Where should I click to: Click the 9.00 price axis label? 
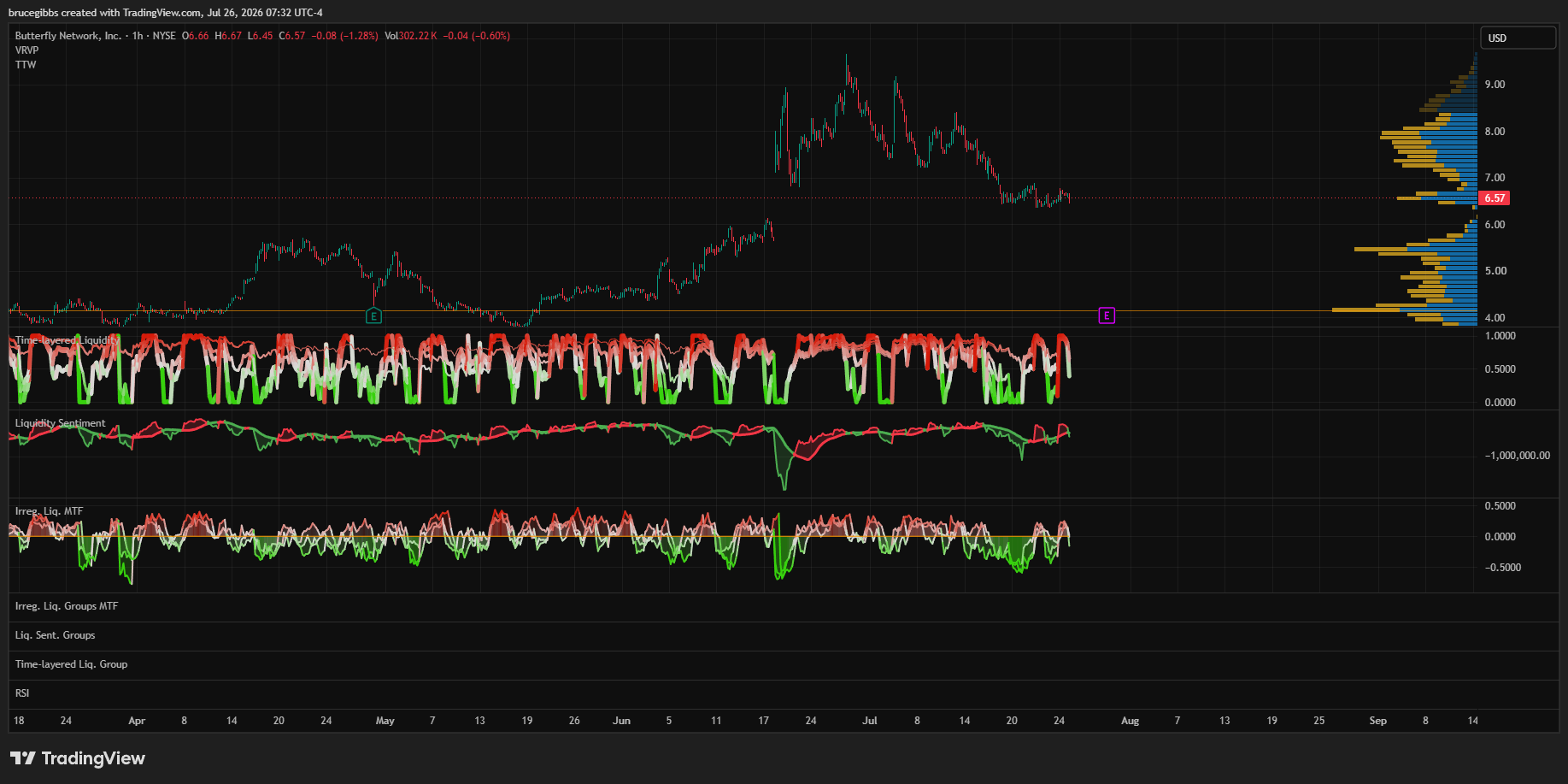coord(1495,85)
